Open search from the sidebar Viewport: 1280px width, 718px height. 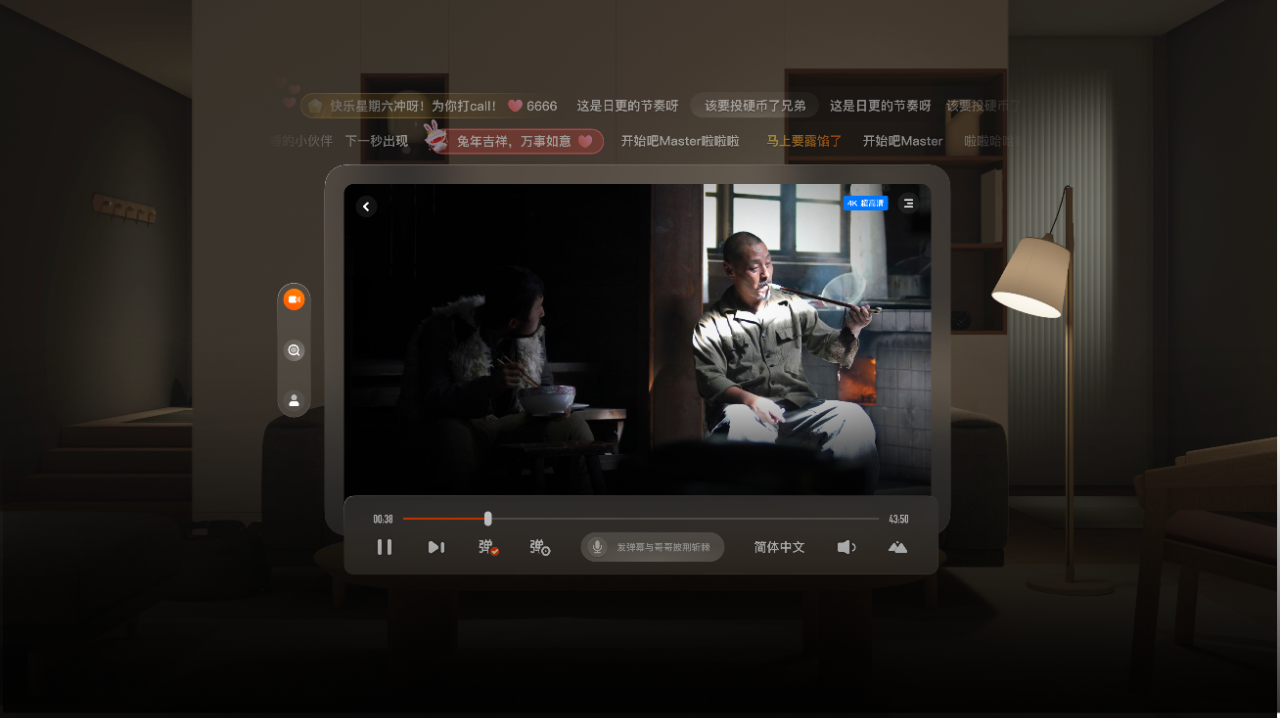294,350
